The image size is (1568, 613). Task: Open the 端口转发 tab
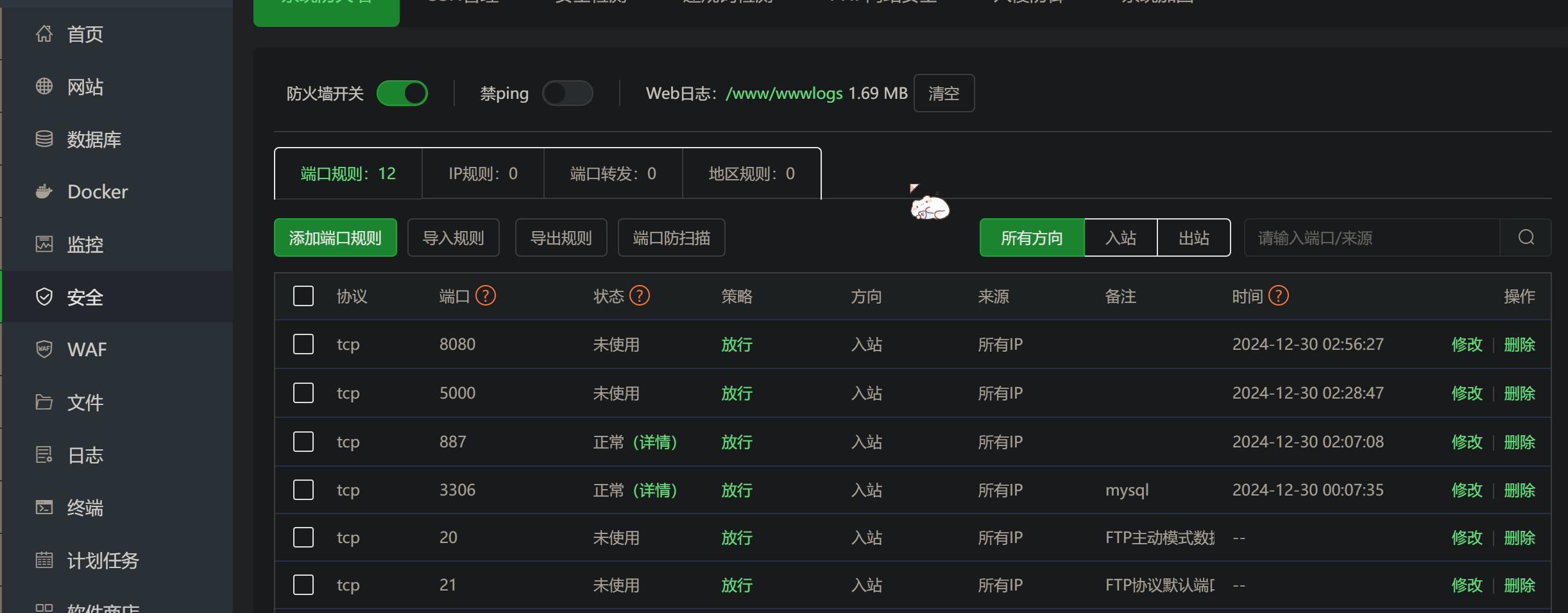click(613, 173)
